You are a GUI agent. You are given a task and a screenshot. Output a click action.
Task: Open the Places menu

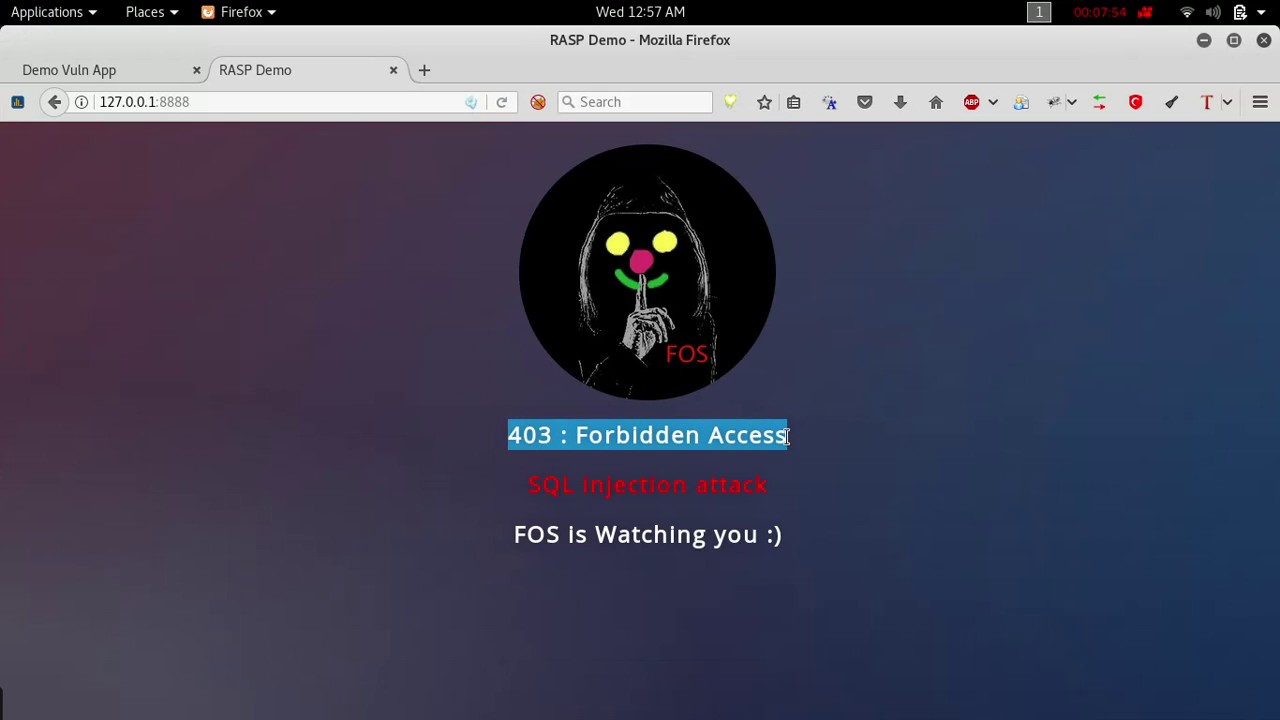(152, 12)
